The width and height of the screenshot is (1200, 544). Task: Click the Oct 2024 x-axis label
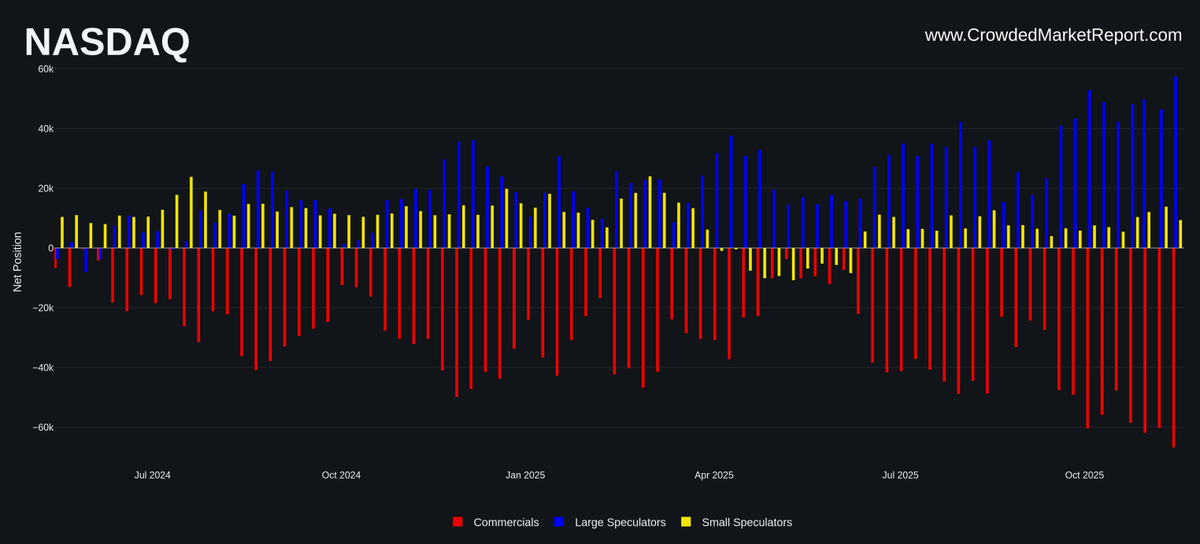tap(341, 475)
